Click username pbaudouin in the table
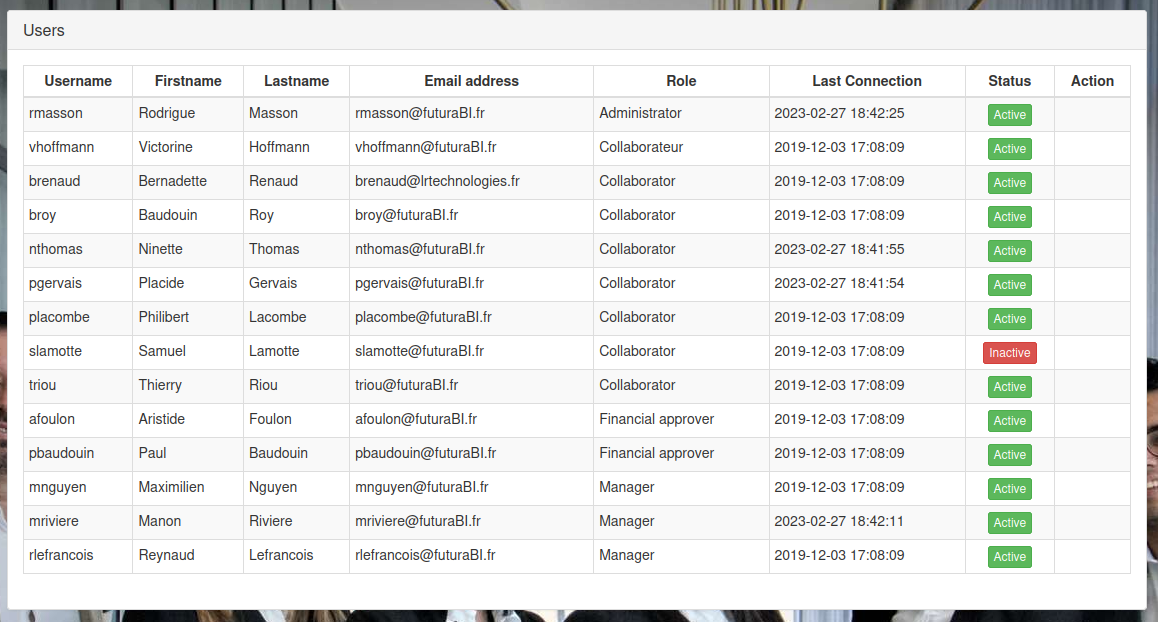Screen dimensions: 1158x622 click(x=62, y=453)
